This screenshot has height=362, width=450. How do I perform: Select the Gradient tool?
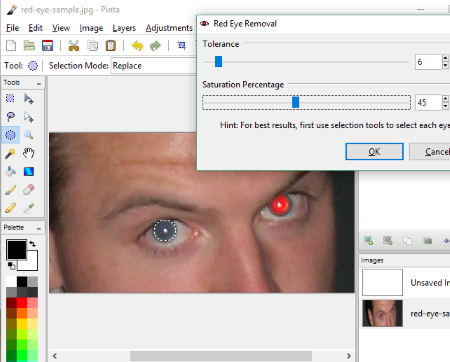click(29, 171)
